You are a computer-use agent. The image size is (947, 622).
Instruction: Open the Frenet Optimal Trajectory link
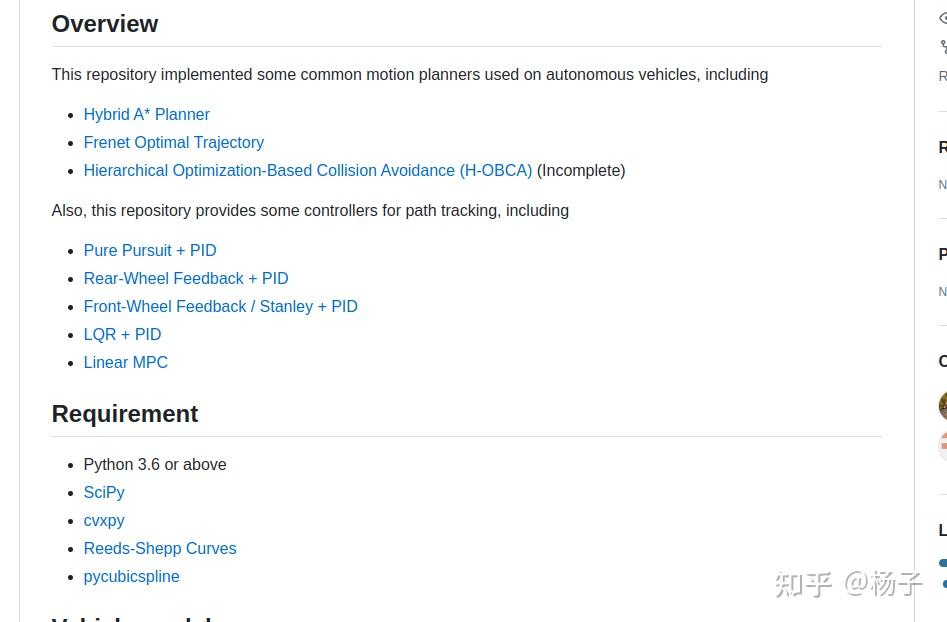pos(173,142)
